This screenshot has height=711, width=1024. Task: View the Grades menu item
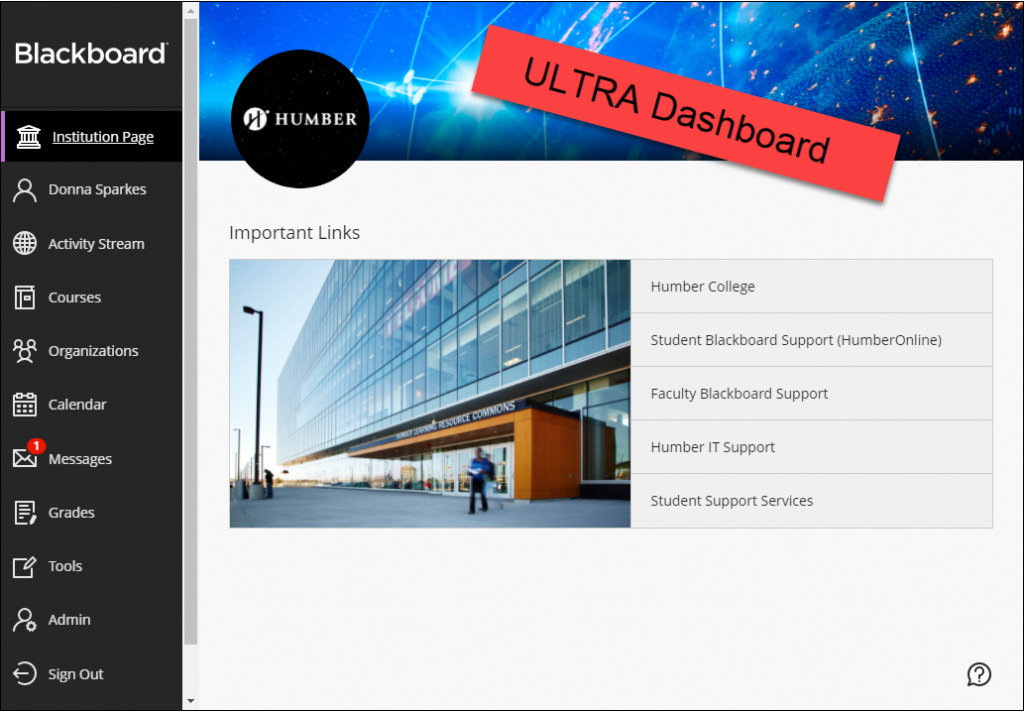(x=92, y=513)
